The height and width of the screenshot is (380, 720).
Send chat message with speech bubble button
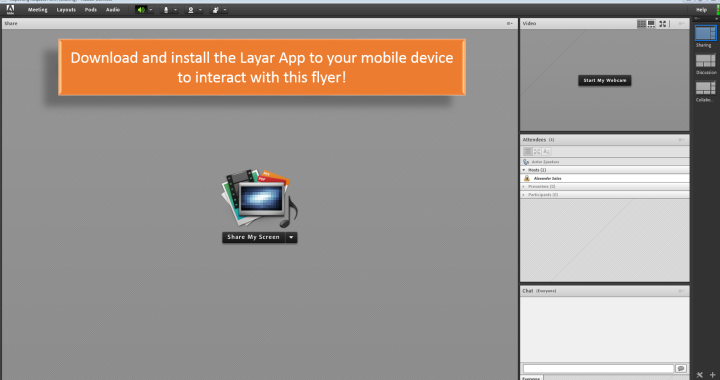pos(681,369)
